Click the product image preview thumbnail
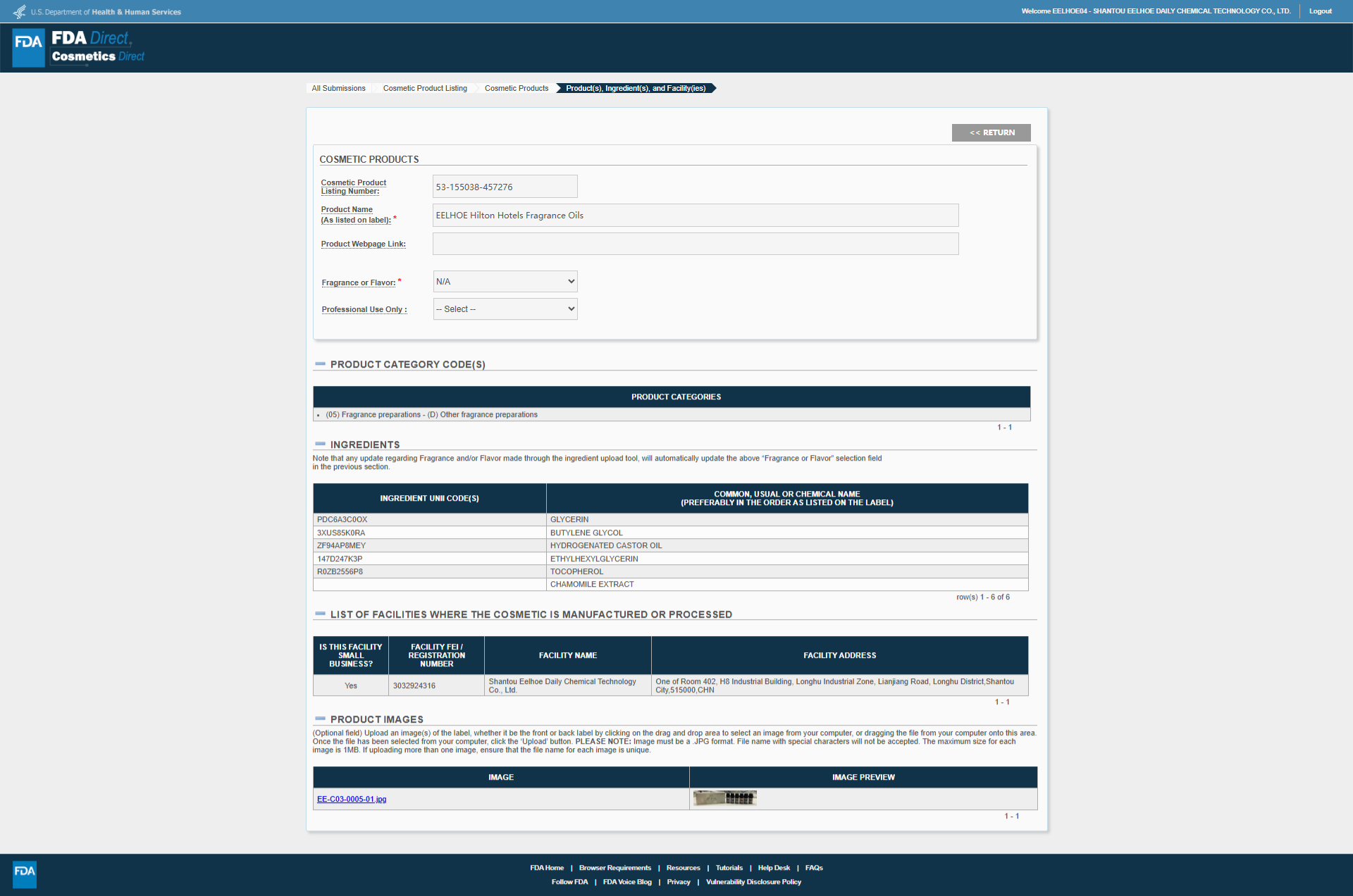1353x896 pixels. [724, 798]
